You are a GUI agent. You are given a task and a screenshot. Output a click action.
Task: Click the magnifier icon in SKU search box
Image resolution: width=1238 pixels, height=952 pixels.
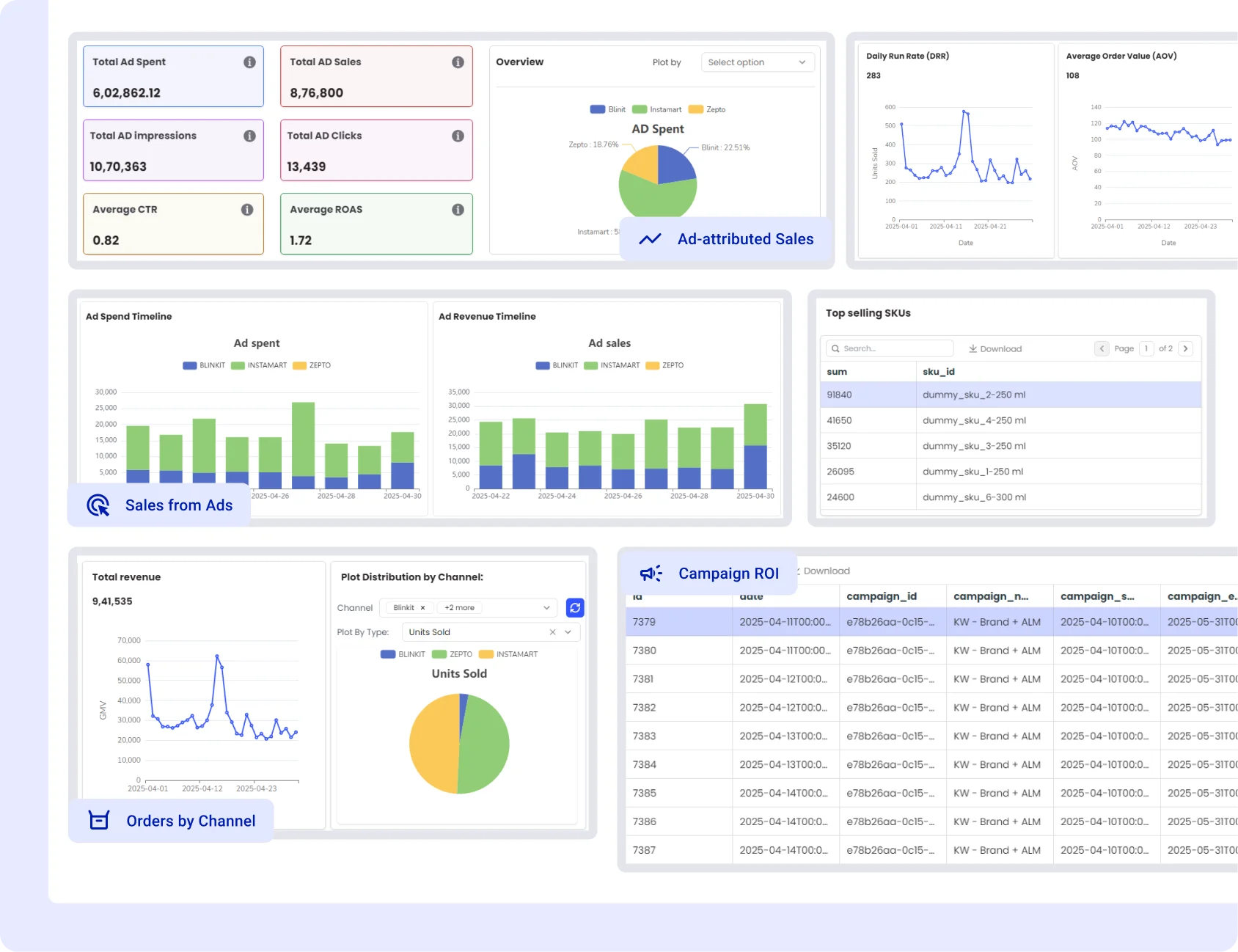[835, 348]
